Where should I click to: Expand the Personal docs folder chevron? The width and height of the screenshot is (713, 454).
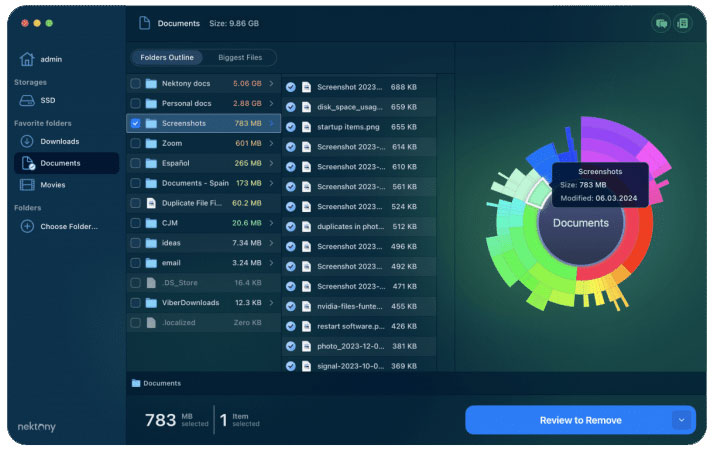coord(271,103)
